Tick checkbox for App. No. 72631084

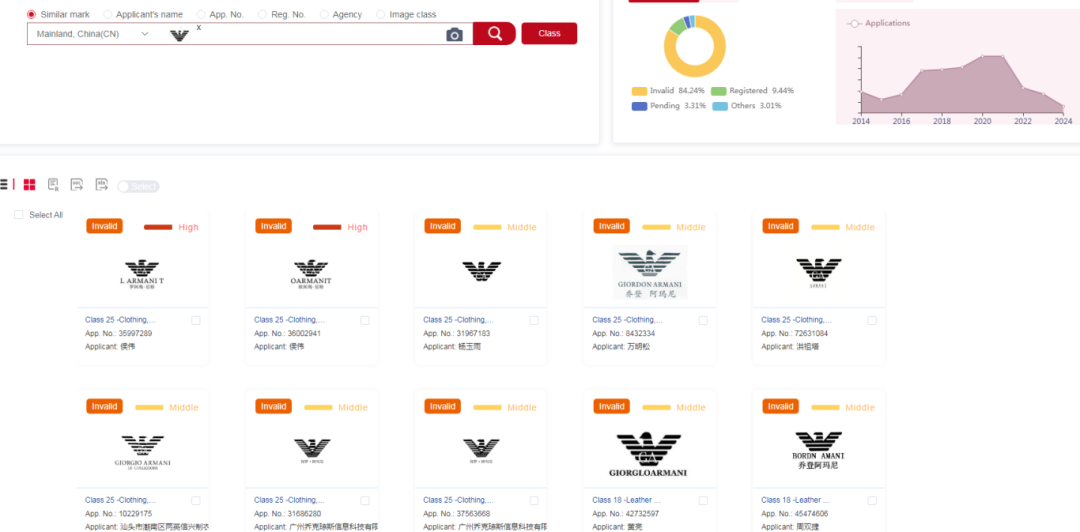tap(872, 320)
